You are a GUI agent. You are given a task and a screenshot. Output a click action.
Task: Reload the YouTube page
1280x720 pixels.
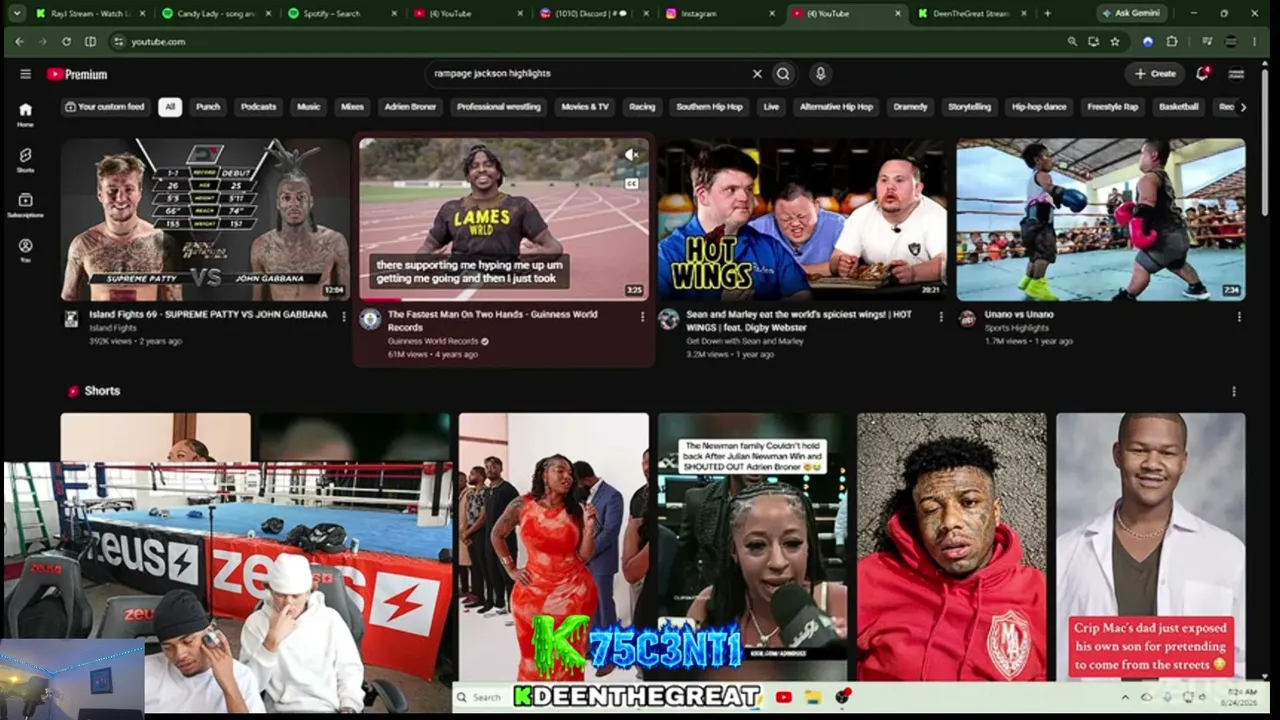click(66, 42)
